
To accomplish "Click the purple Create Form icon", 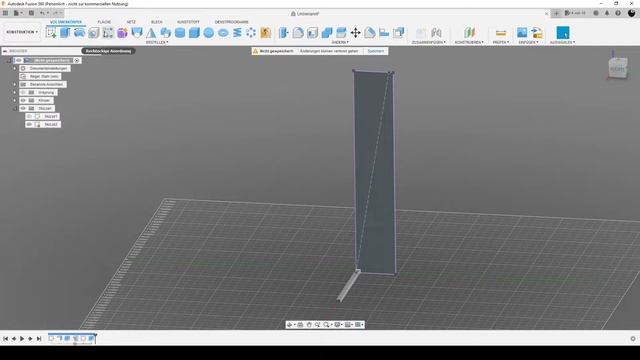I will (x=122, y=33).
